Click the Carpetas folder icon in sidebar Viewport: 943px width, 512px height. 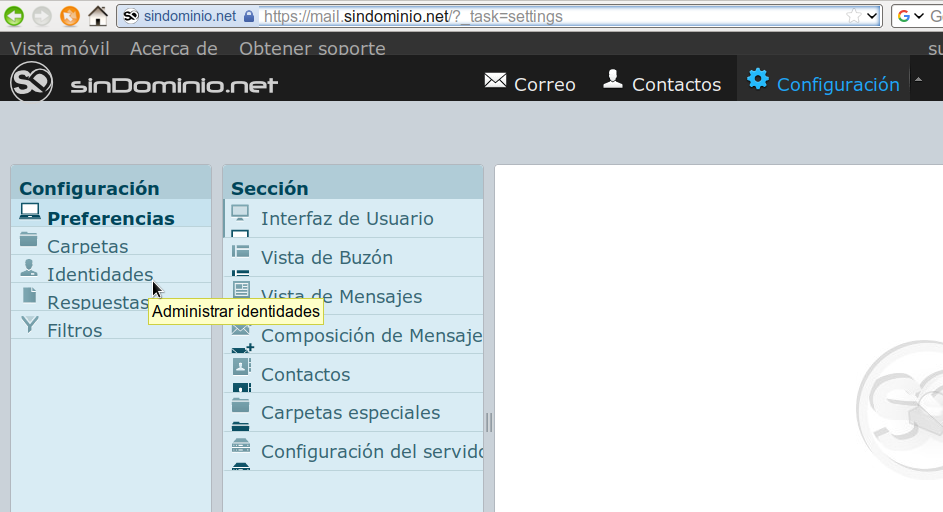pyautogui.click(x=29, y=240)
